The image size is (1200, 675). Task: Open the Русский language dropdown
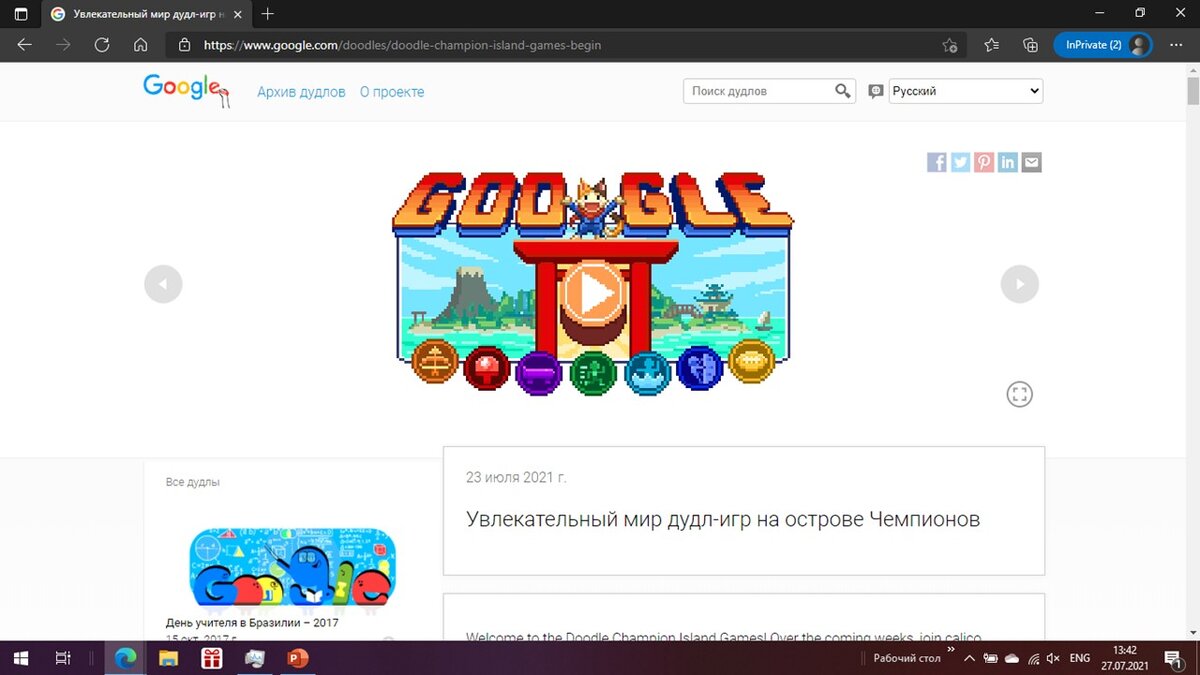[x=966, y=91]
